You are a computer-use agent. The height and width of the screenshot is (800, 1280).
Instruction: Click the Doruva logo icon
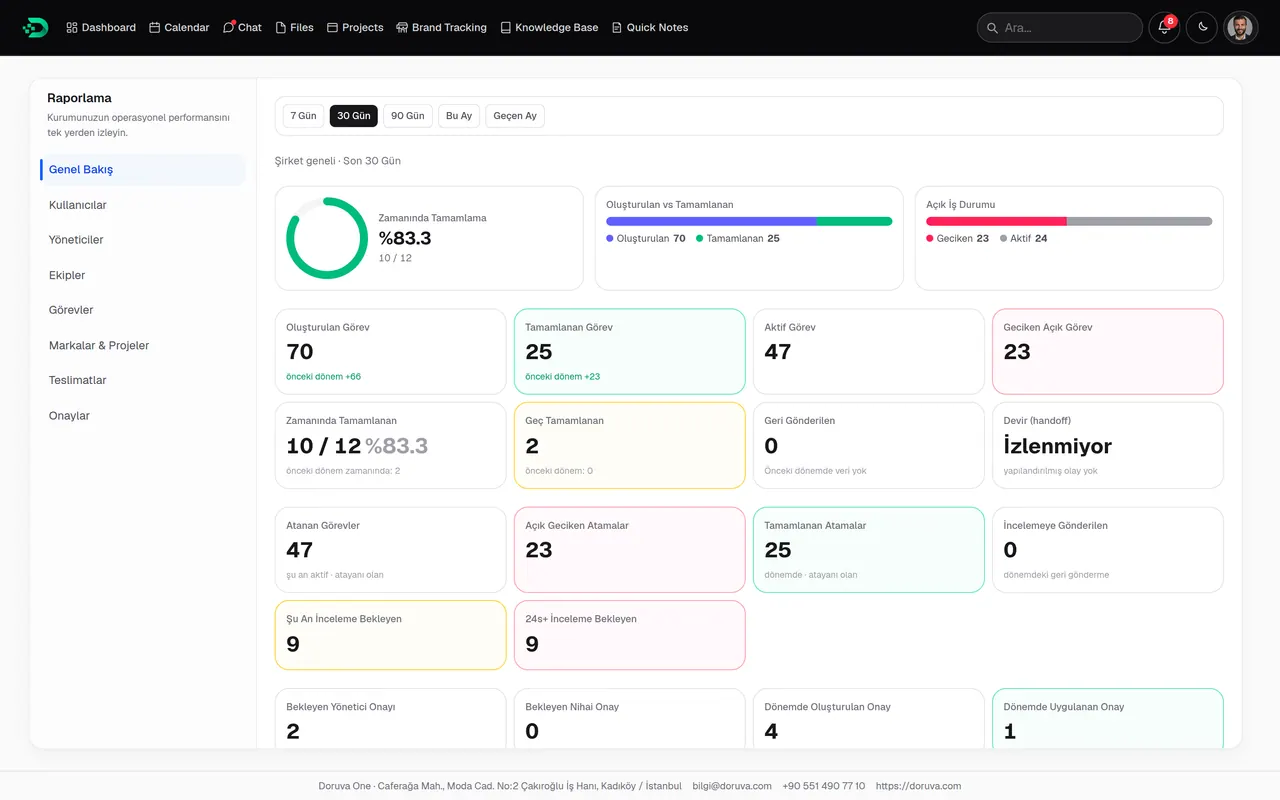click(35, 28)
